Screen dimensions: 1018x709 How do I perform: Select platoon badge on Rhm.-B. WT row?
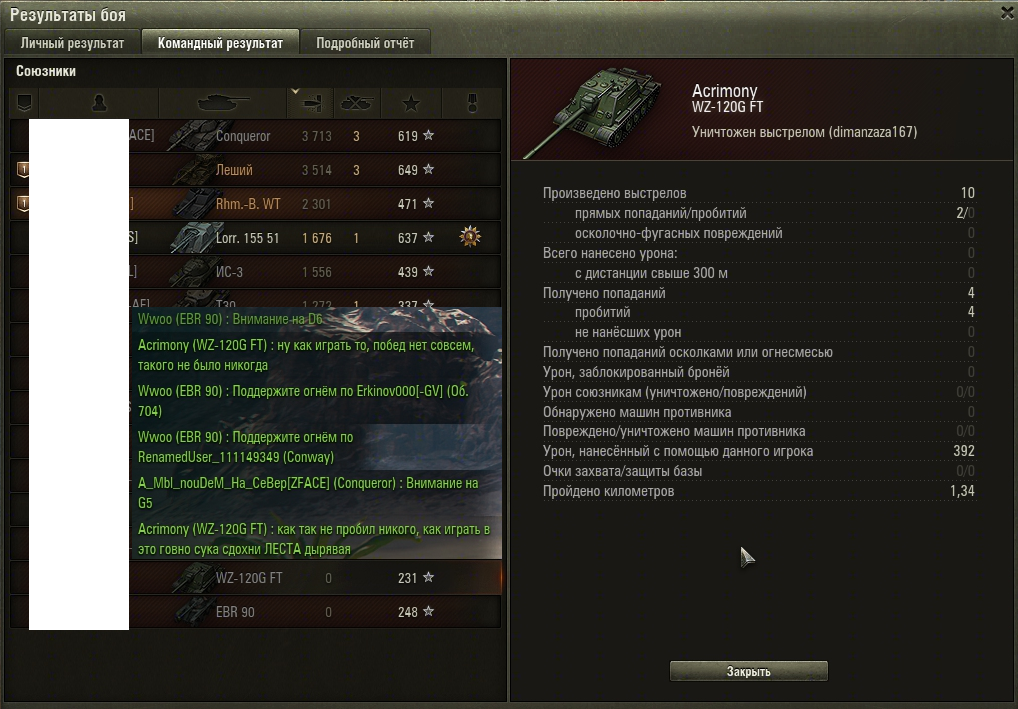click(23, 204)
